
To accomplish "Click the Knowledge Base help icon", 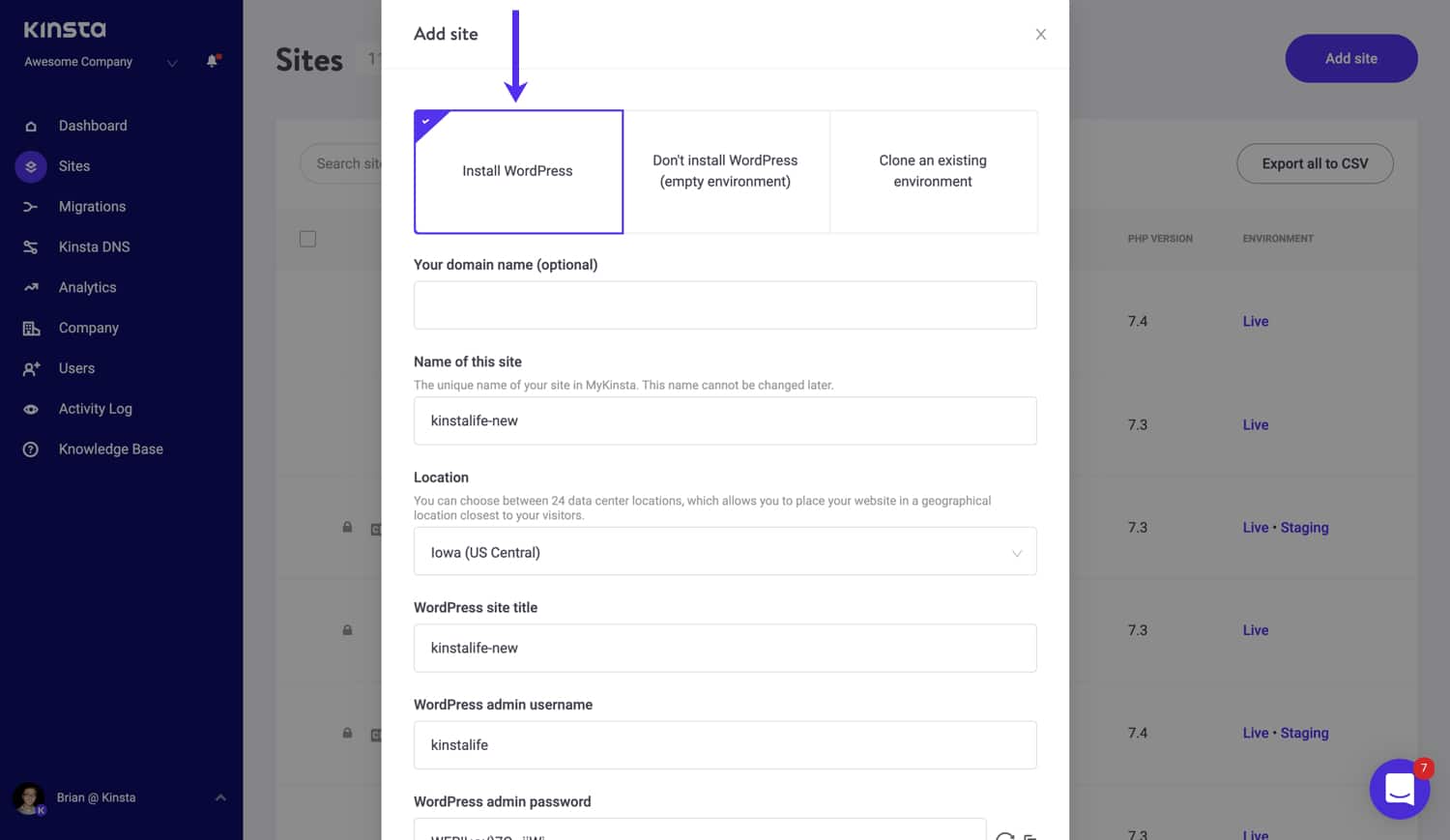I will click(31, 449).
